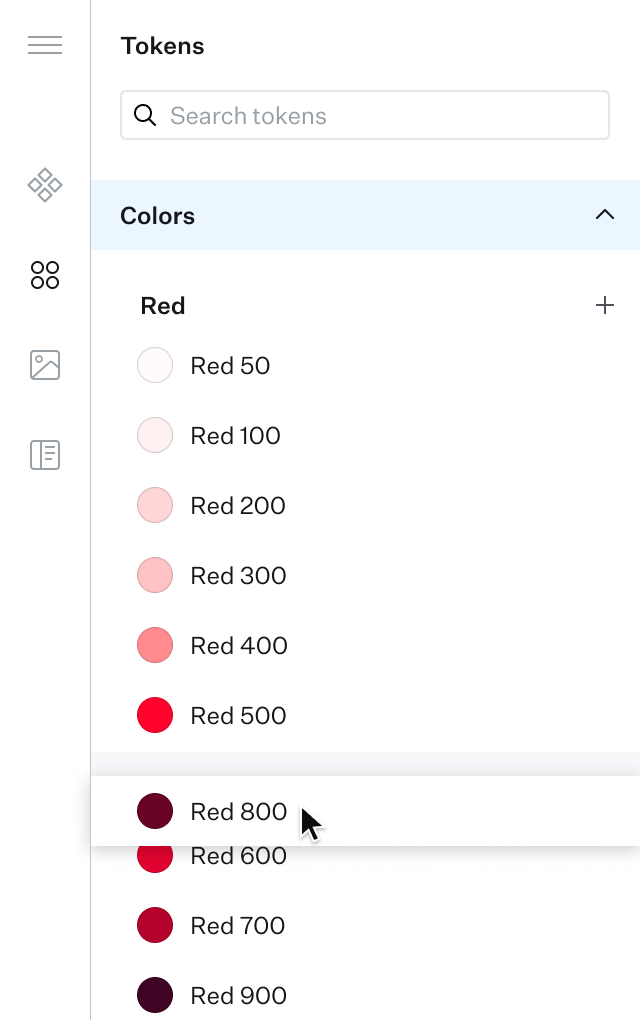Open the hamburger menu icon

[x=45, y=45]
